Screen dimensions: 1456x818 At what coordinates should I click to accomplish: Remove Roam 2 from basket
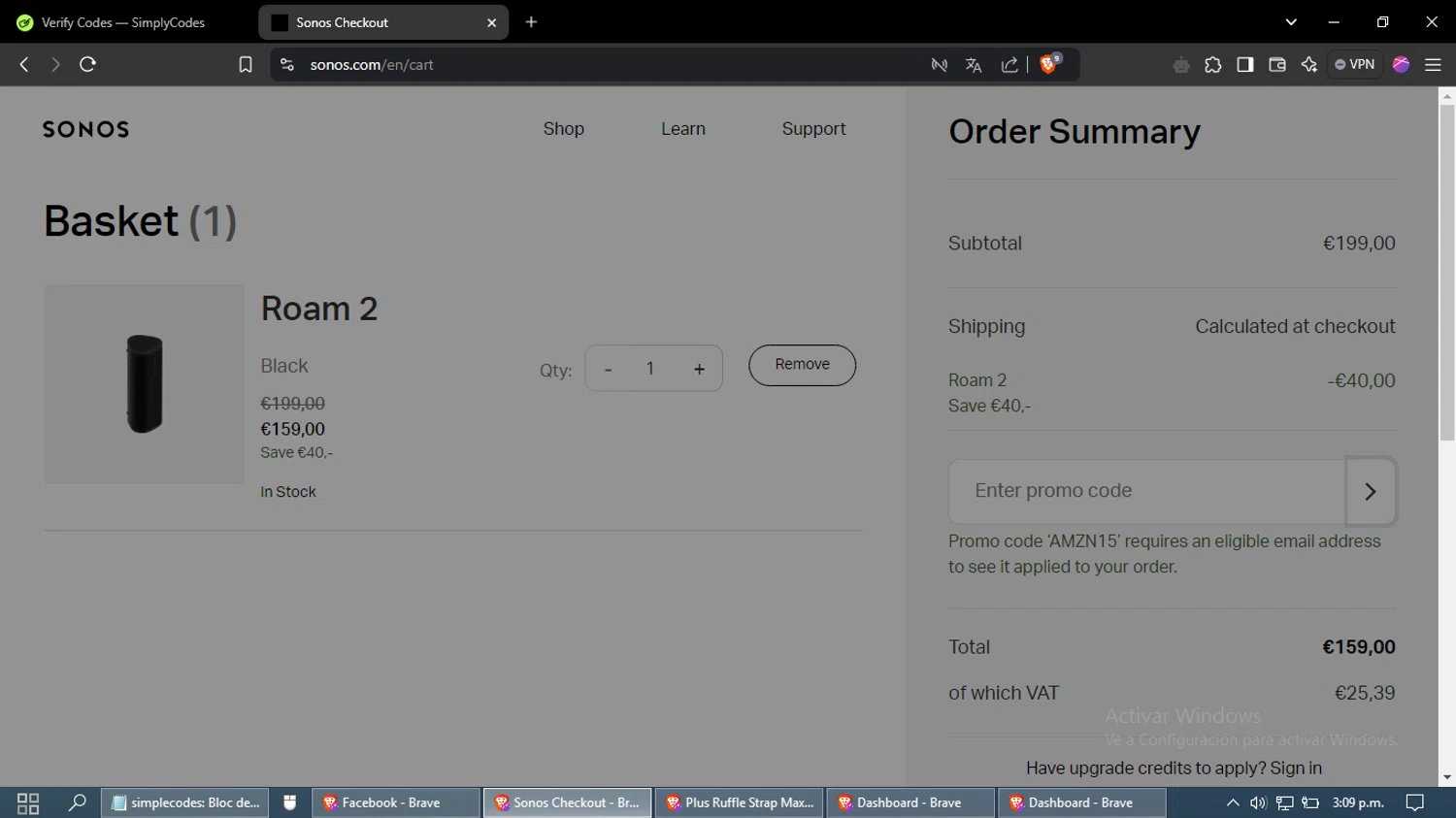coord(802,365)
